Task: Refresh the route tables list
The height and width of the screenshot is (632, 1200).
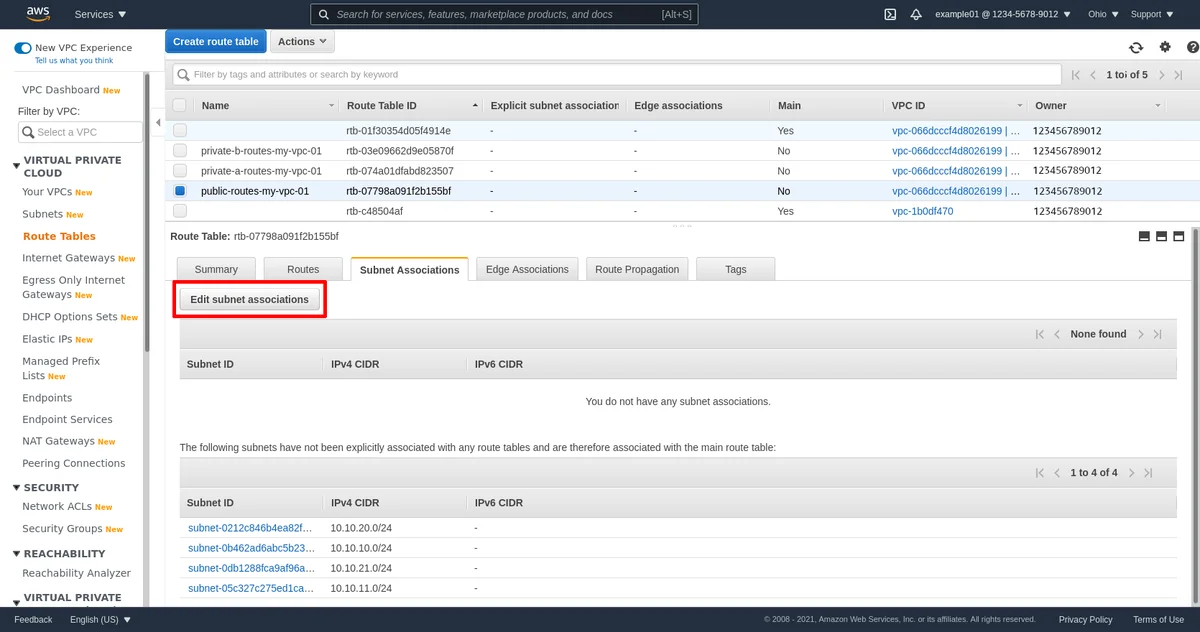Action: (x=1136, y=47)
